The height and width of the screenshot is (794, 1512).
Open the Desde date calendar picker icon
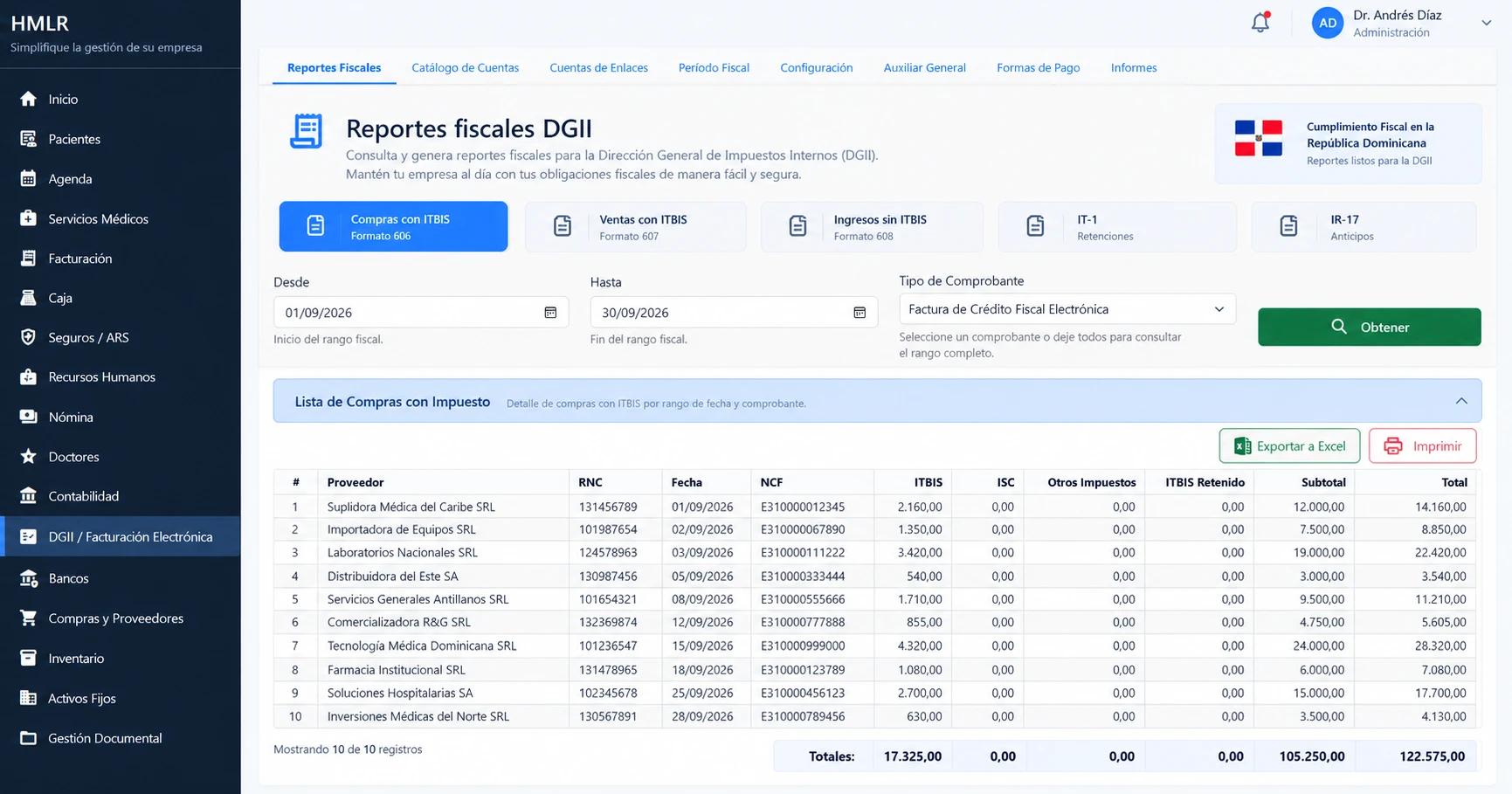tap(550, 313)
